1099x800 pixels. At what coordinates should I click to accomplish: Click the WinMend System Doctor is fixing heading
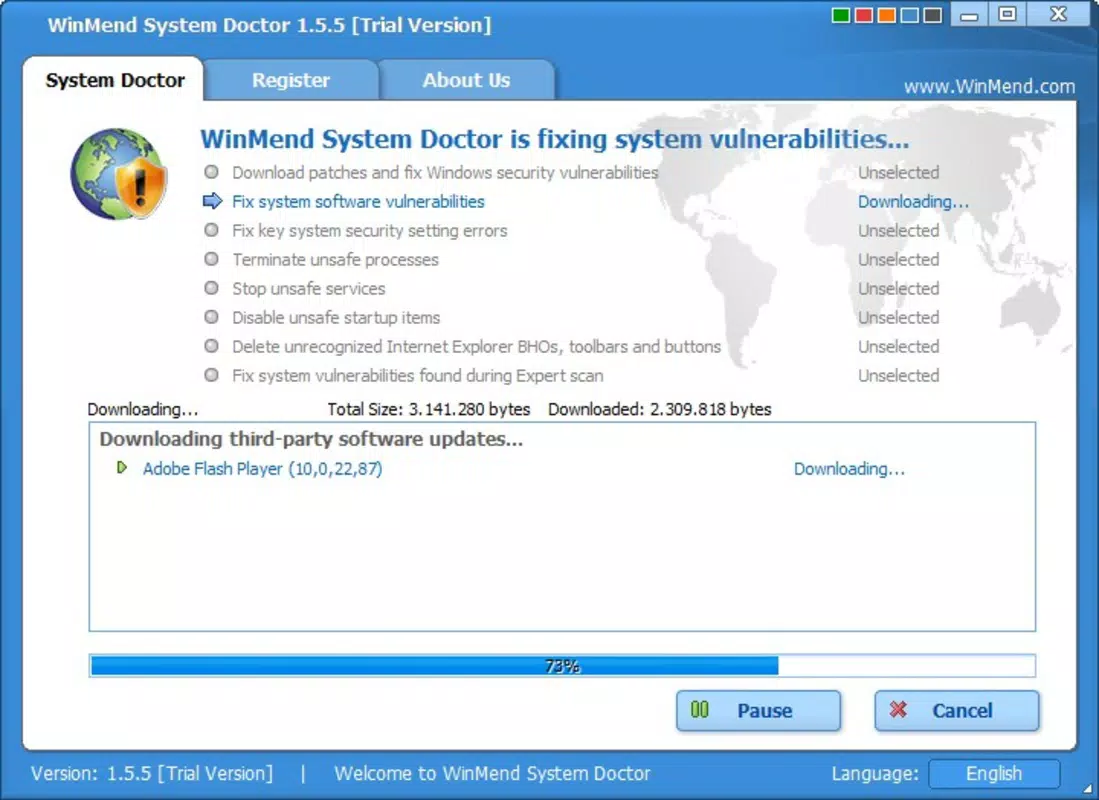point(554,139)
